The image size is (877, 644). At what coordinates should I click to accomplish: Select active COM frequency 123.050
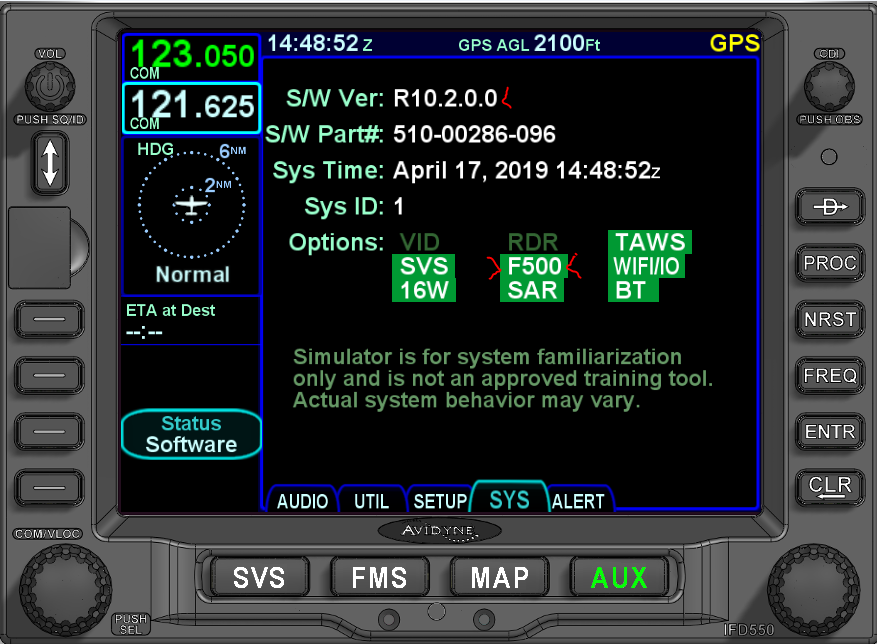(191, 58)
